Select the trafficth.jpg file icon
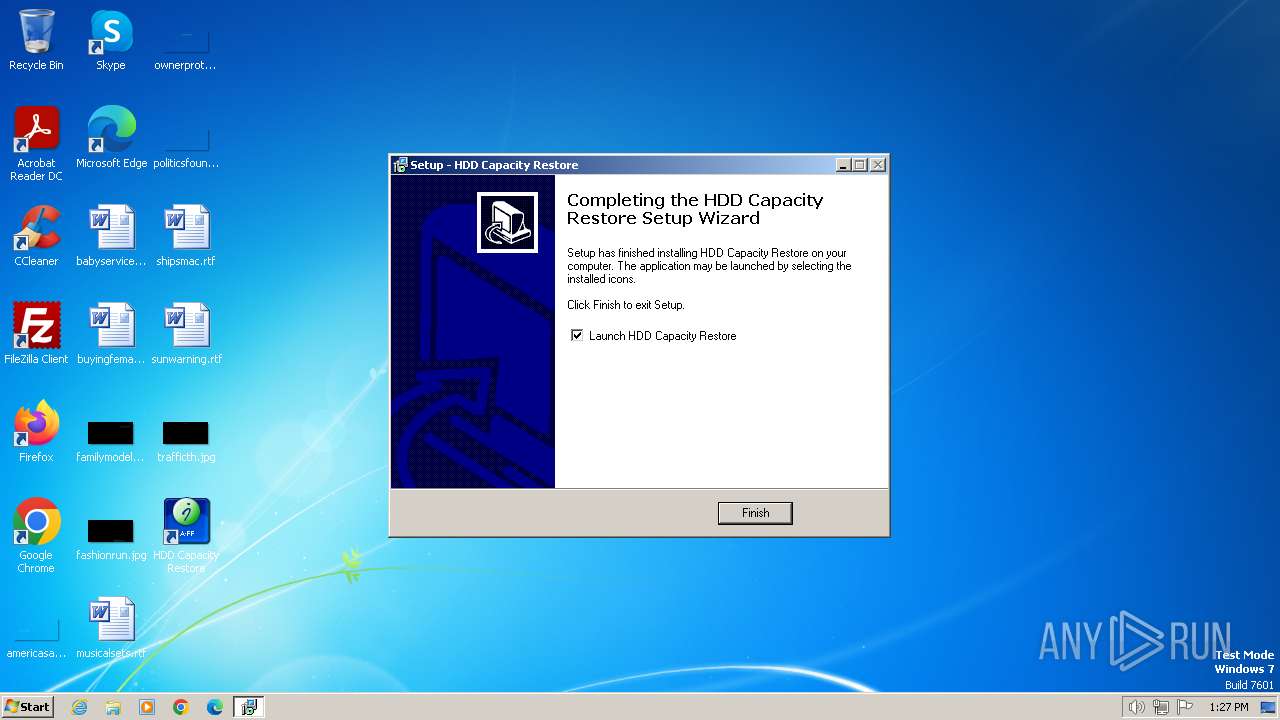This screenshot has height=720, width=1280. point(186,440)
